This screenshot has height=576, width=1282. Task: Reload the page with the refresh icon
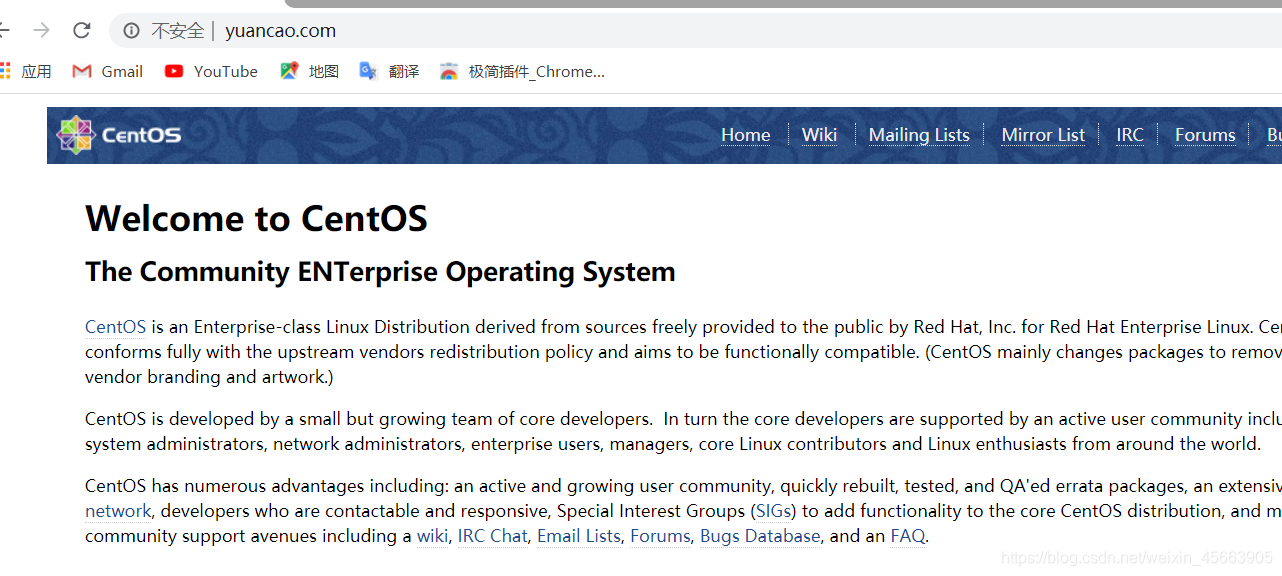[x=82, y=31]
